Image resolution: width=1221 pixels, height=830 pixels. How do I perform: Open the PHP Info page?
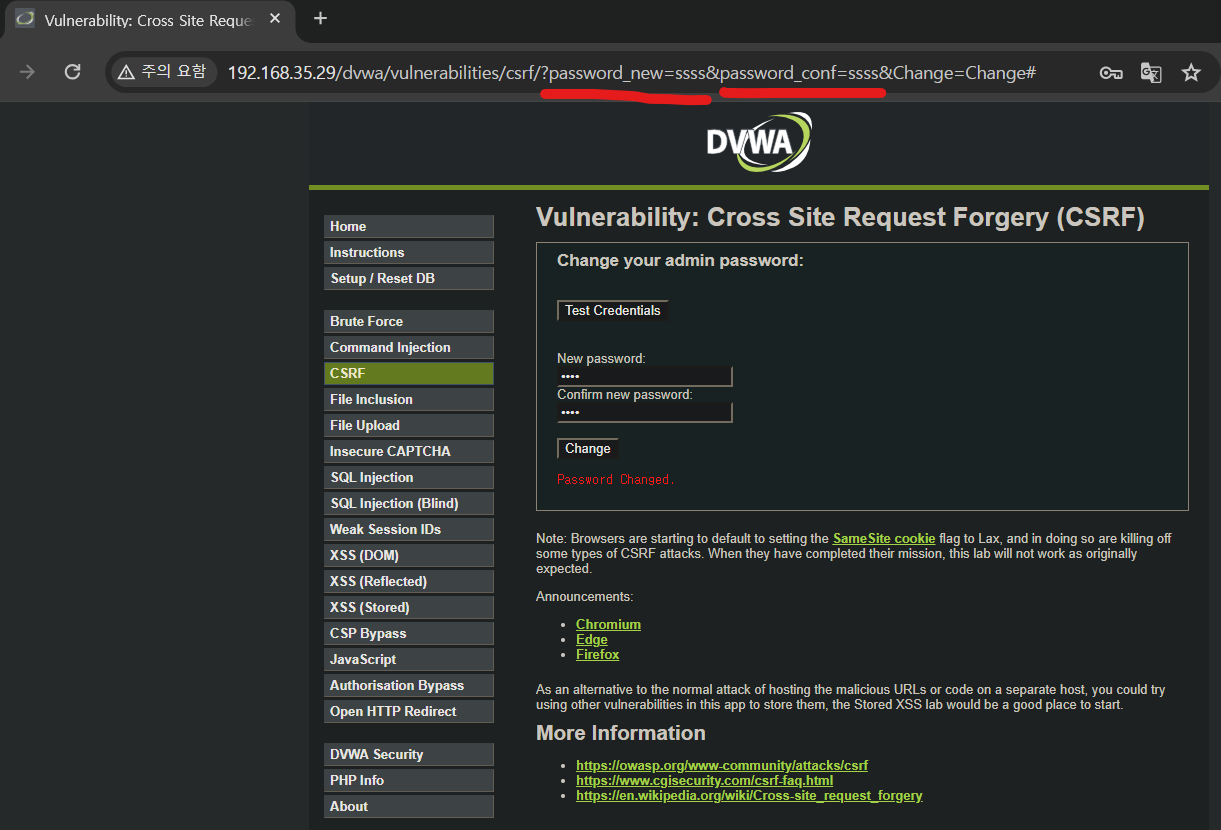click(408, 781)
